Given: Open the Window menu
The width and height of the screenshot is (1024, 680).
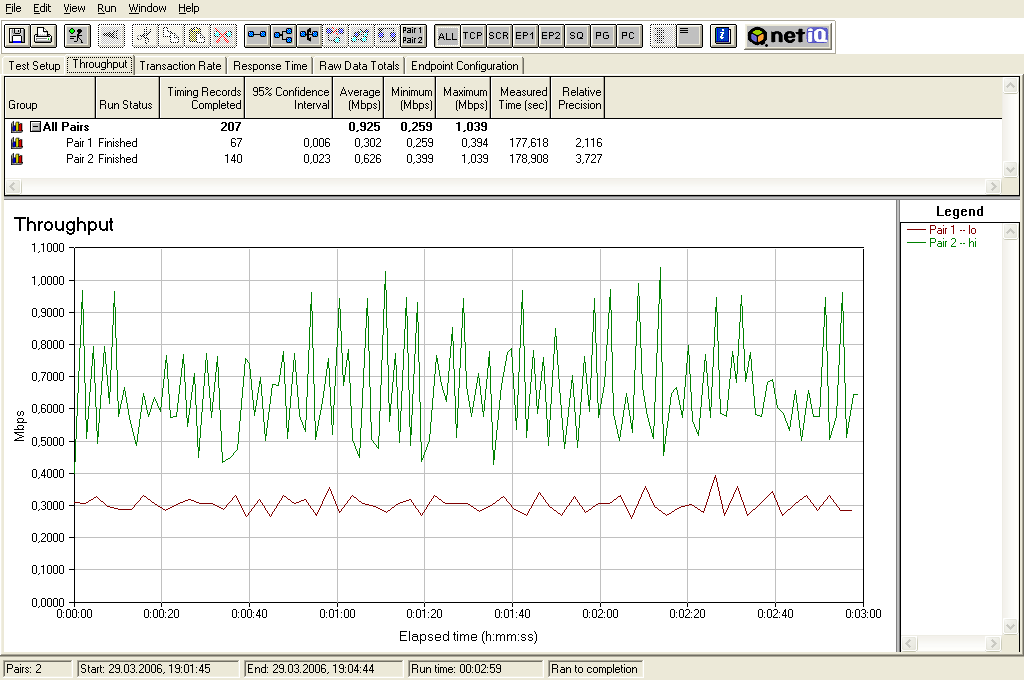Looking at the screenshot, I should (148, 8).
